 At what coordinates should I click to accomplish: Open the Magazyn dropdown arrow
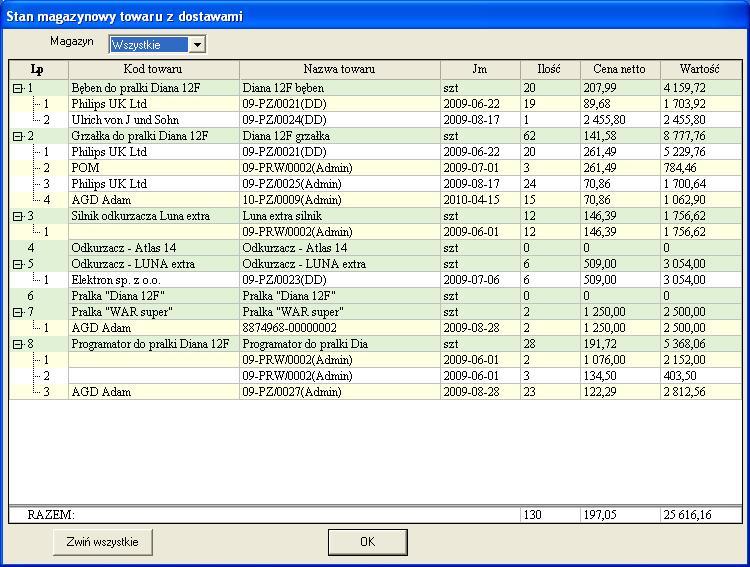point(197,45)
